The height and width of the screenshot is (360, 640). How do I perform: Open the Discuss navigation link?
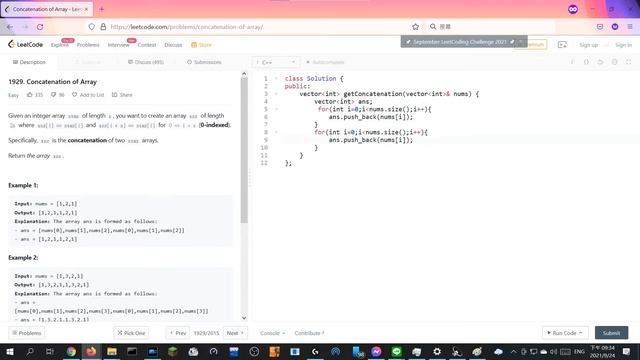coord(173,45)
